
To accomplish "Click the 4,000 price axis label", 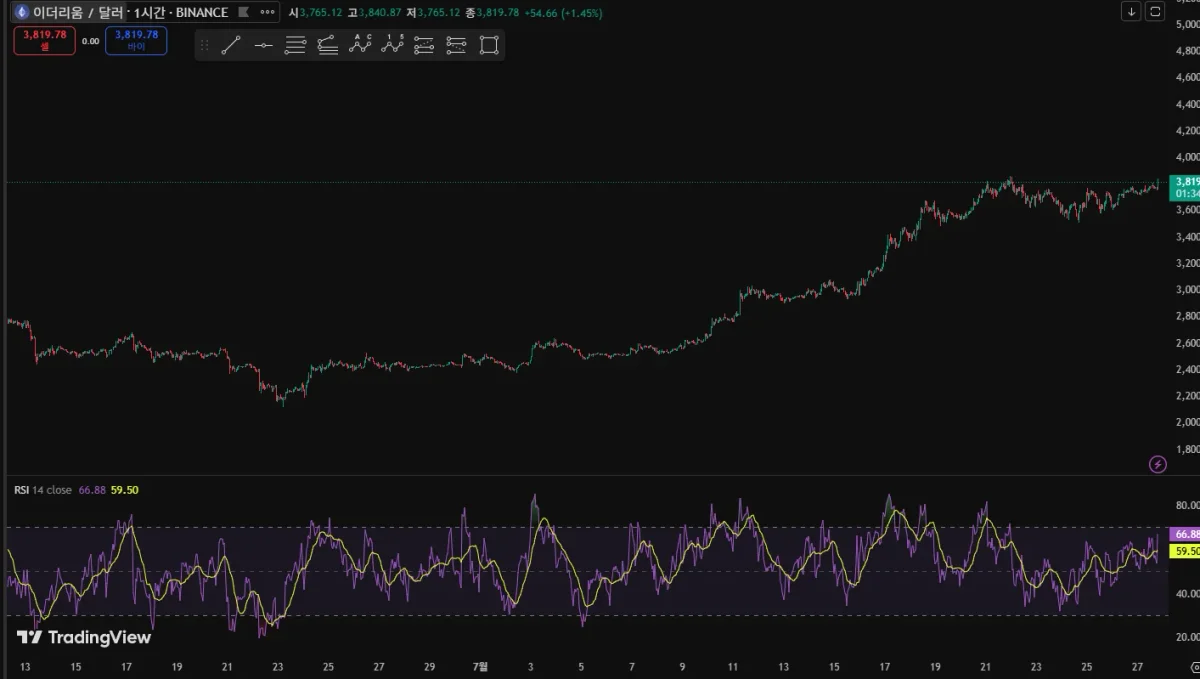I will click(x=1188, y=157).
